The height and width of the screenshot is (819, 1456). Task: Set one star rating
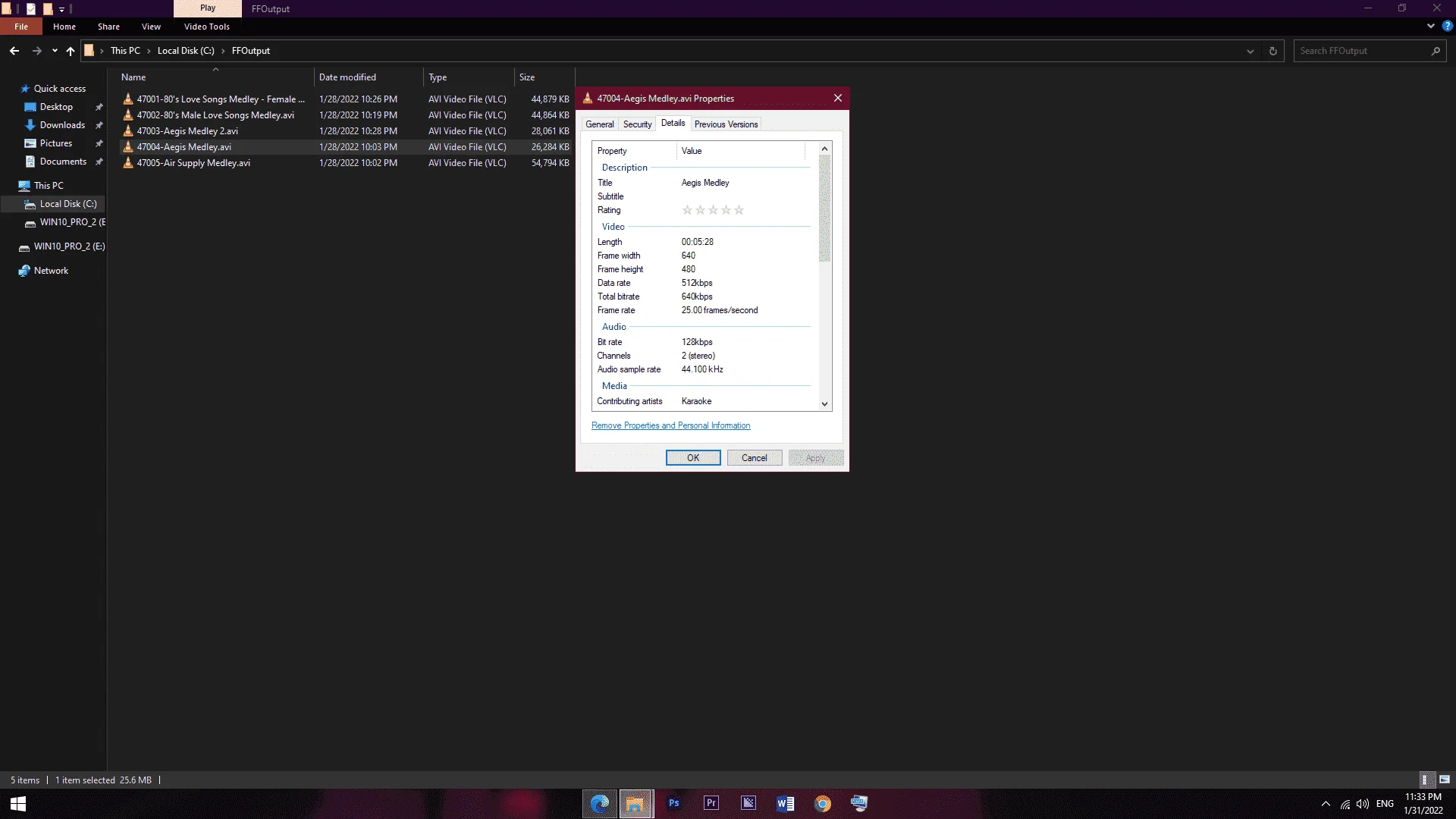pyautogui.click(x=687, y=210)
